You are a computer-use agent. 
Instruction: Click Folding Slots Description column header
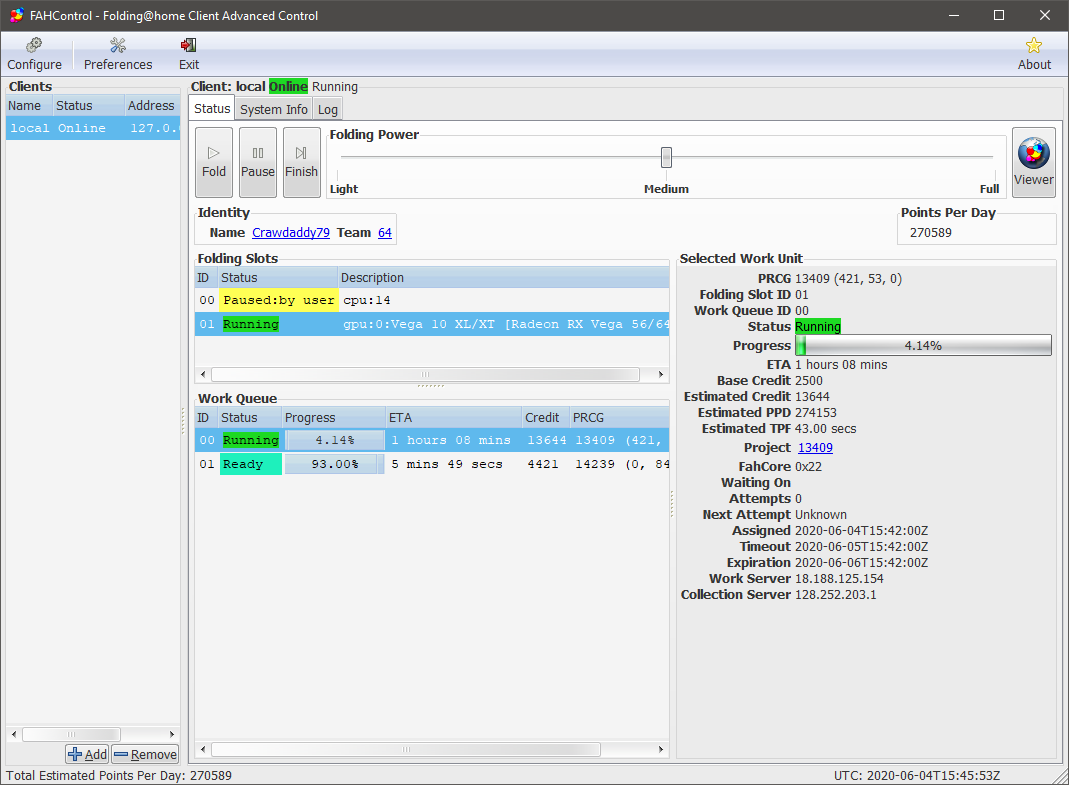click(503, 278)
